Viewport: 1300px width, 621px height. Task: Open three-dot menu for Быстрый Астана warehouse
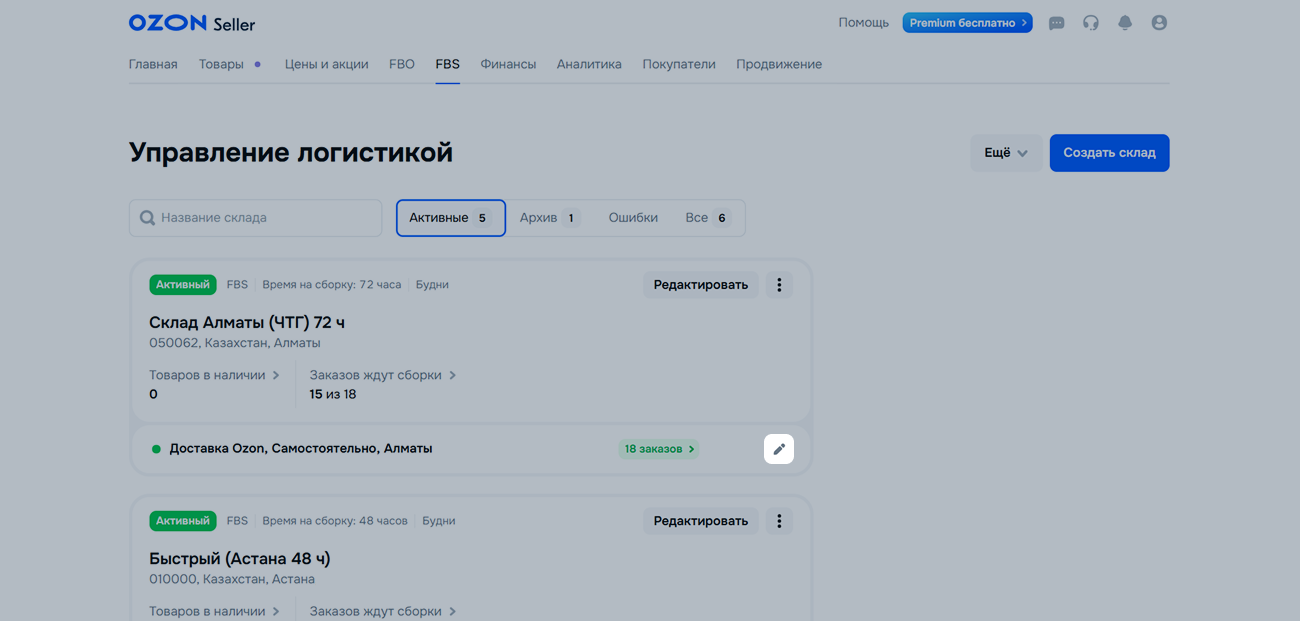click(779, 521)
